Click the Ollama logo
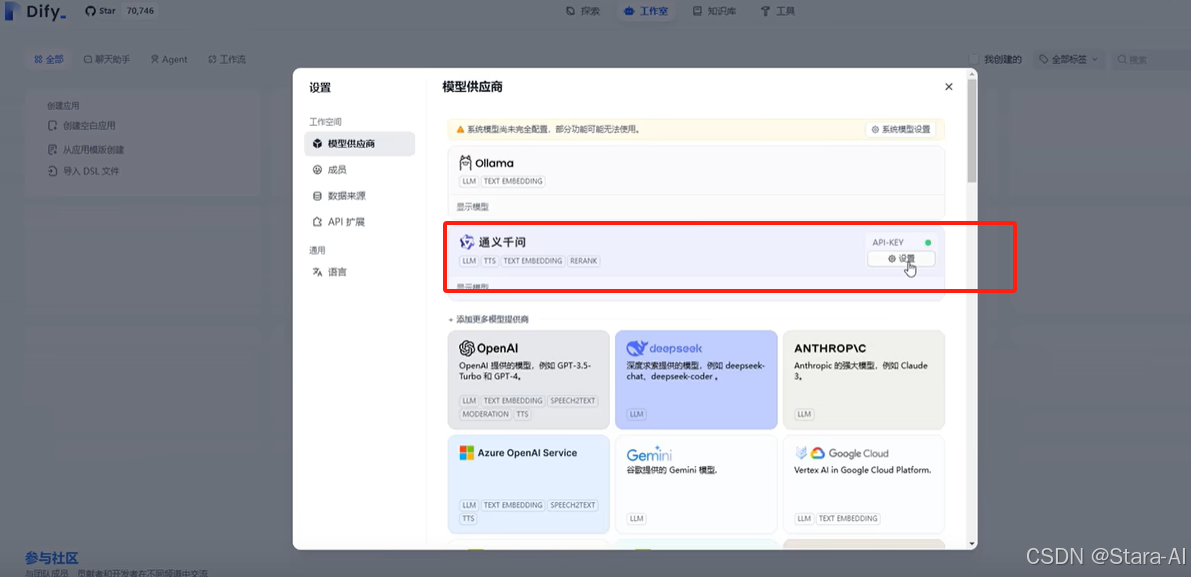1191x577 pixels. (486, 162)
